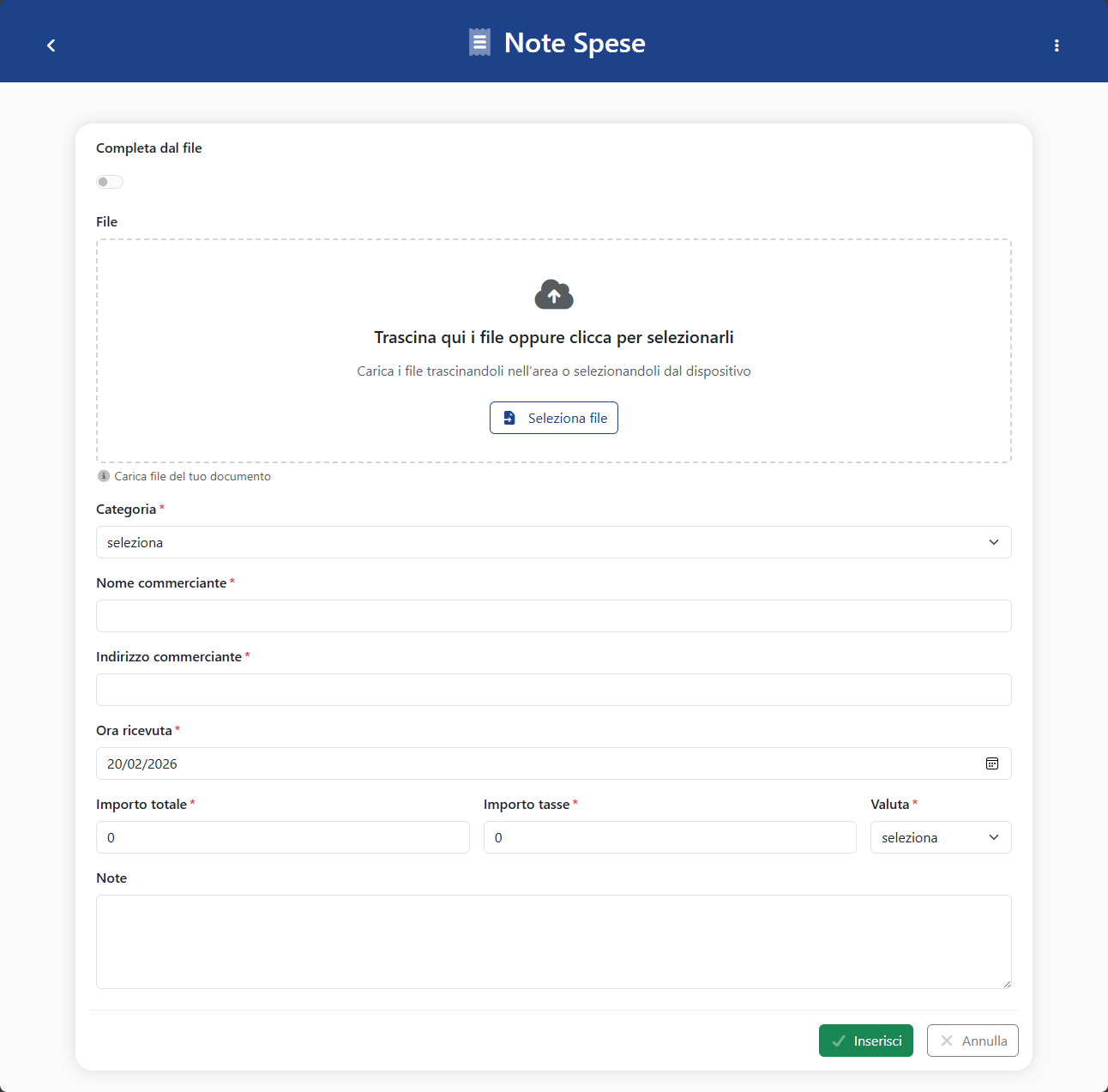Click the back arrow in header
The width and height of the screenshot is (1108, 1092).
tap(51, 45)
